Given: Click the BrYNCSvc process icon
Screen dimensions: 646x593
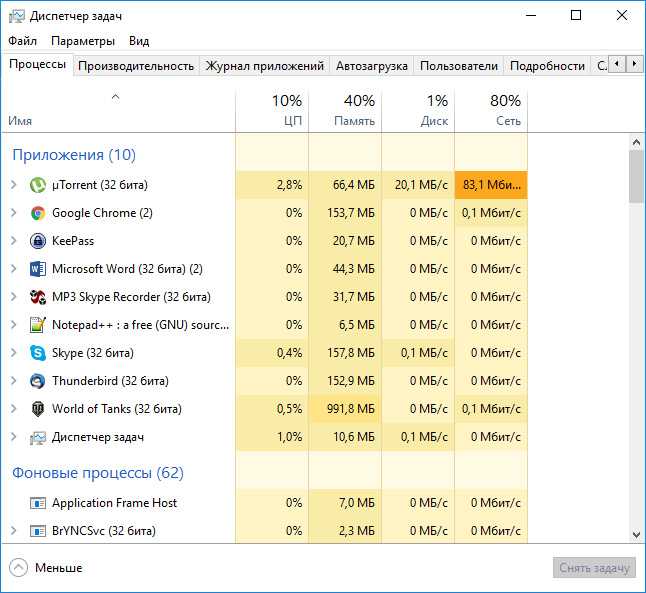Looking at the screenshot, I should coord(38,531).
